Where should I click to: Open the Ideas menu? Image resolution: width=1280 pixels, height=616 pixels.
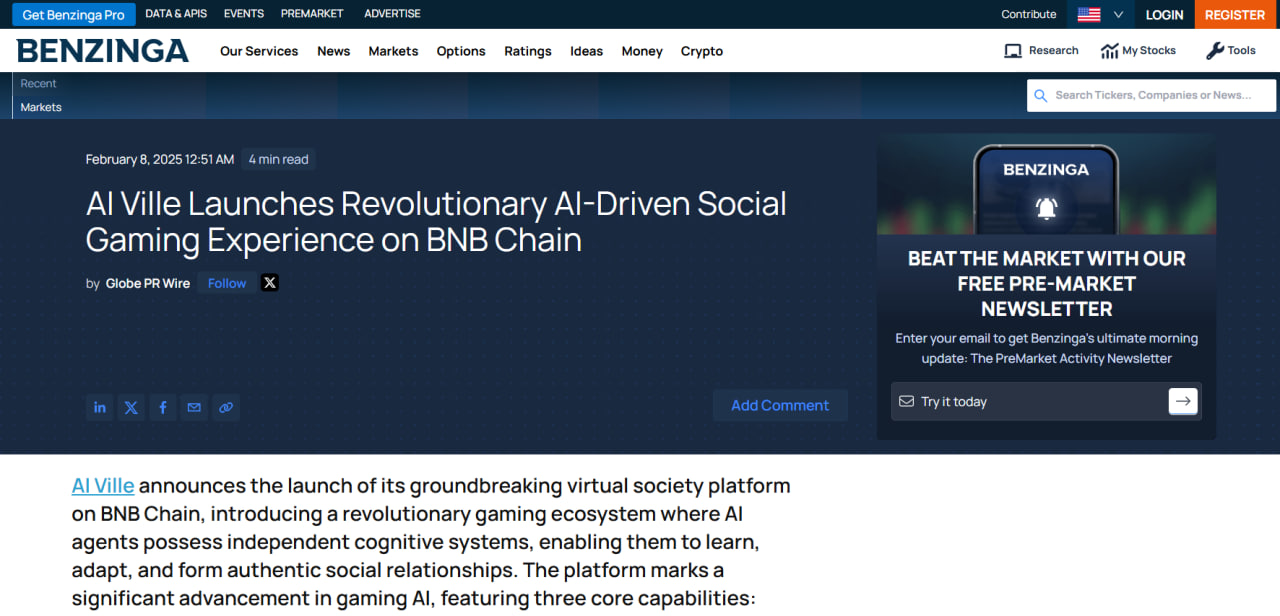[x=586, y=51]
